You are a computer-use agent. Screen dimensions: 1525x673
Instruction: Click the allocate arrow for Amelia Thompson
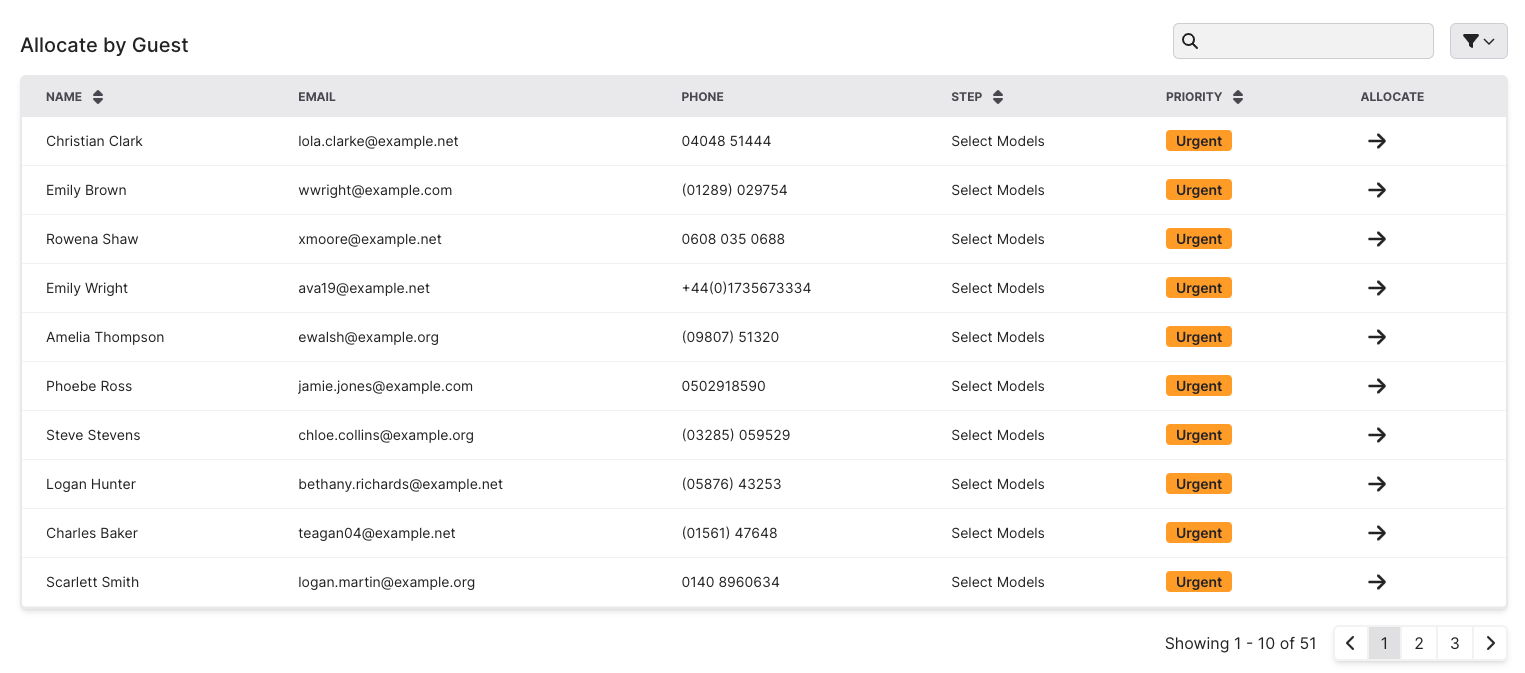(x=1377, y=337)
